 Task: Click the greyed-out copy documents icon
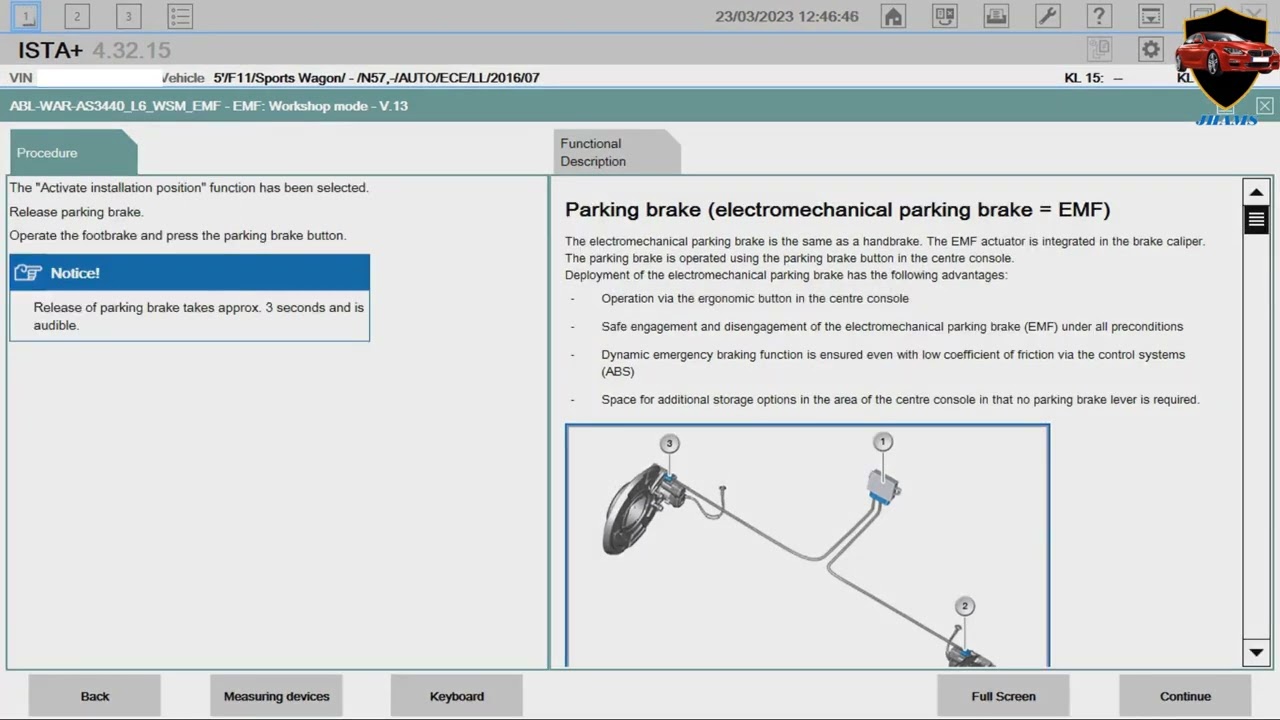tap(1099, 49)
